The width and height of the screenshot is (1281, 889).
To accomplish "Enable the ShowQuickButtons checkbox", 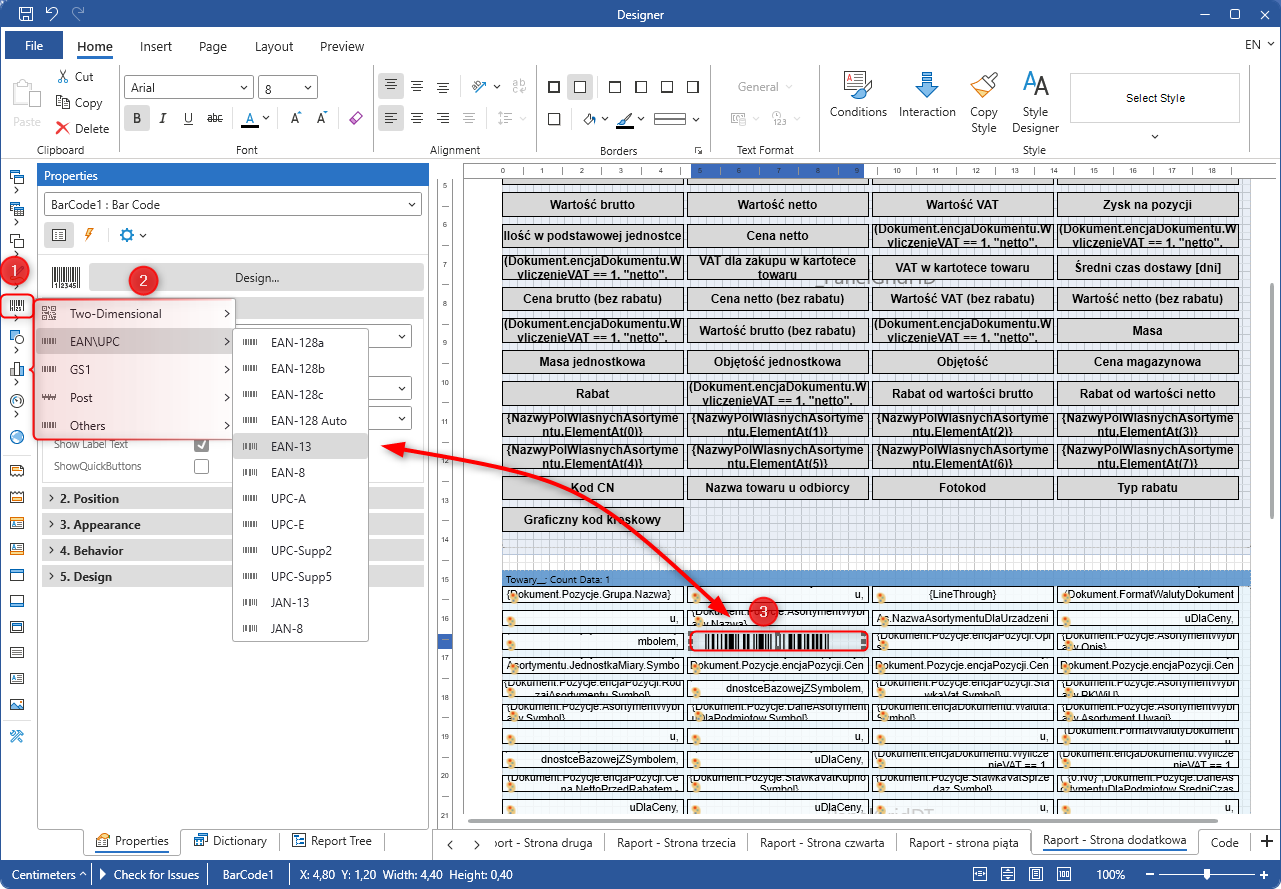I will pos(201,466).
